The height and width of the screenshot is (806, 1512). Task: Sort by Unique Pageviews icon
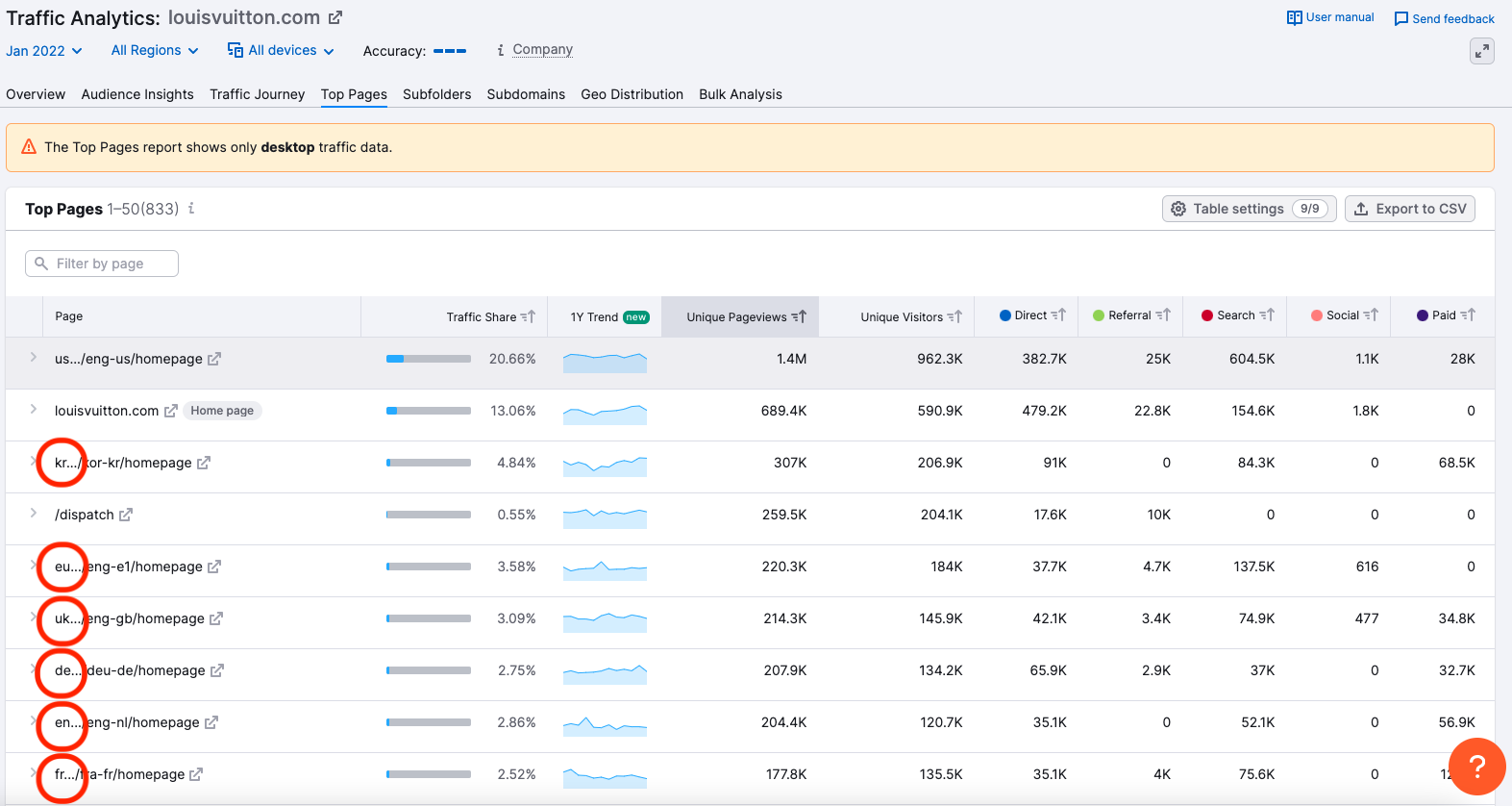(799, 316)
